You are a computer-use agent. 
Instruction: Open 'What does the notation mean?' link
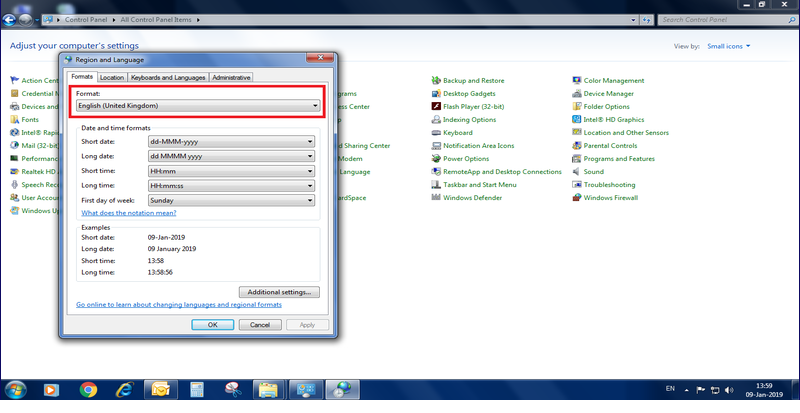(129, 213)
